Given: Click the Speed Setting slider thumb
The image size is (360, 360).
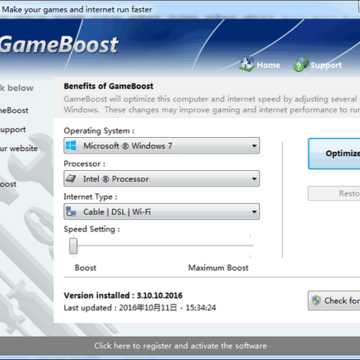Looking at the screenshot, I should (x=73, y=246).
